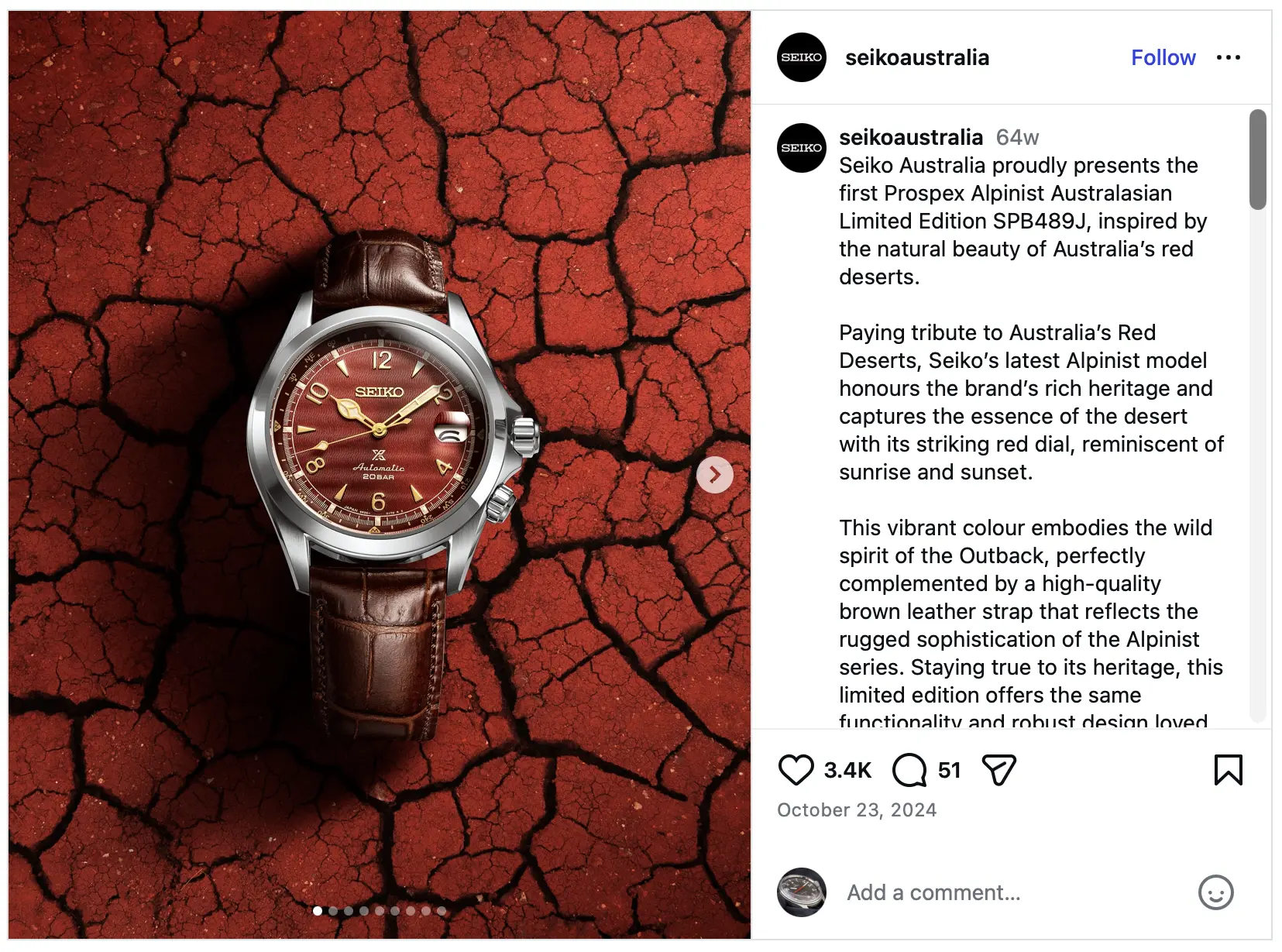Screen dimensions: 1282x952
Task: Open the October 23, 2024 post date
Action: click(857, 810)
